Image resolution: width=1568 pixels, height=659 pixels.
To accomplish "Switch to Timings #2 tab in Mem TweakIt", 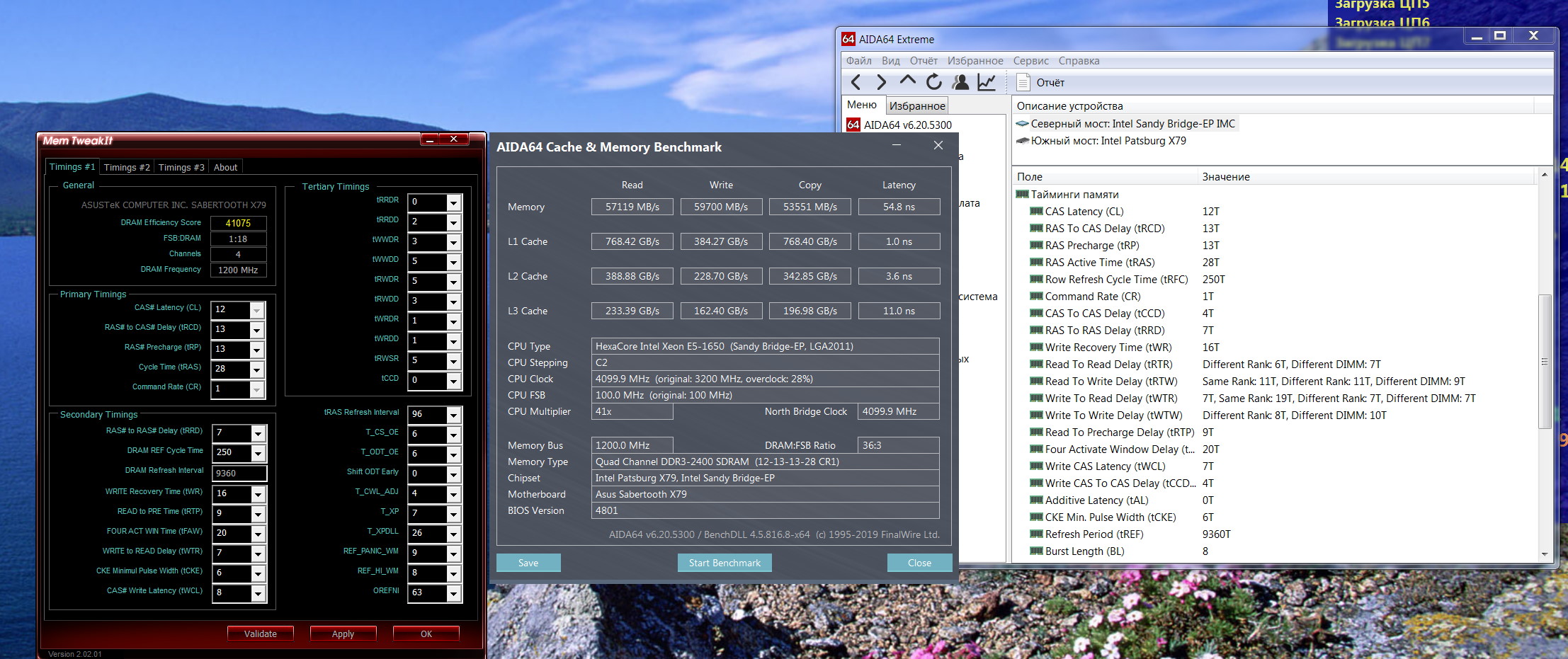I will [127, 168].
